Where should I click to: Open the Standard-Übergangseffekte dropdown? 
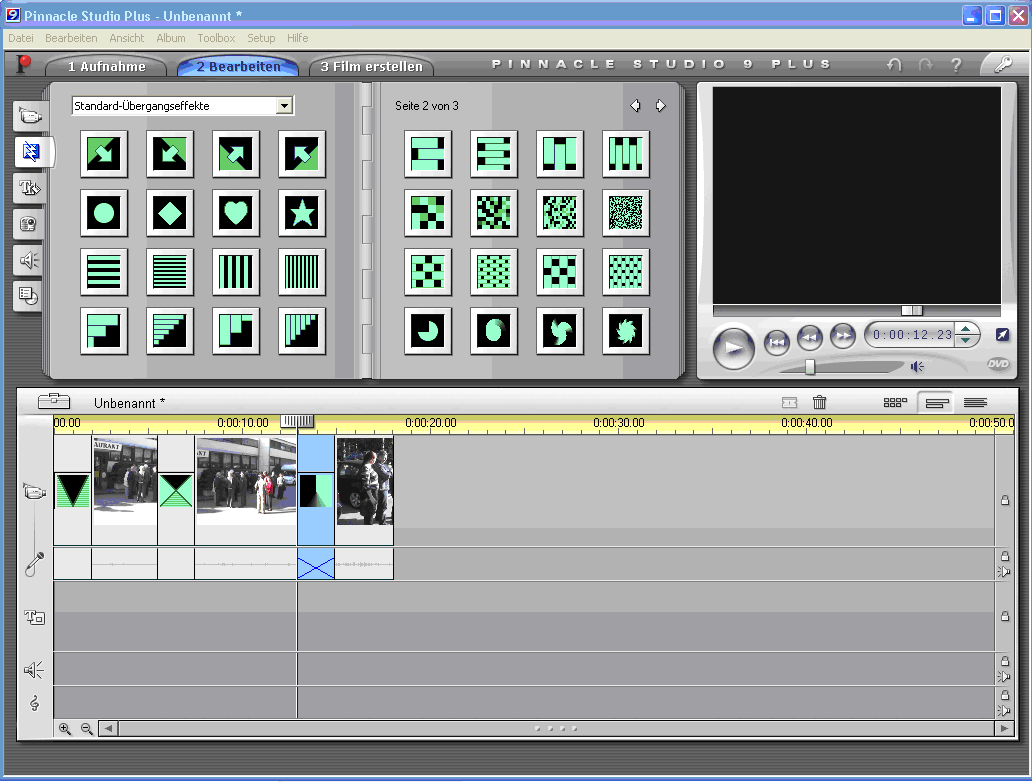point(284,105)
